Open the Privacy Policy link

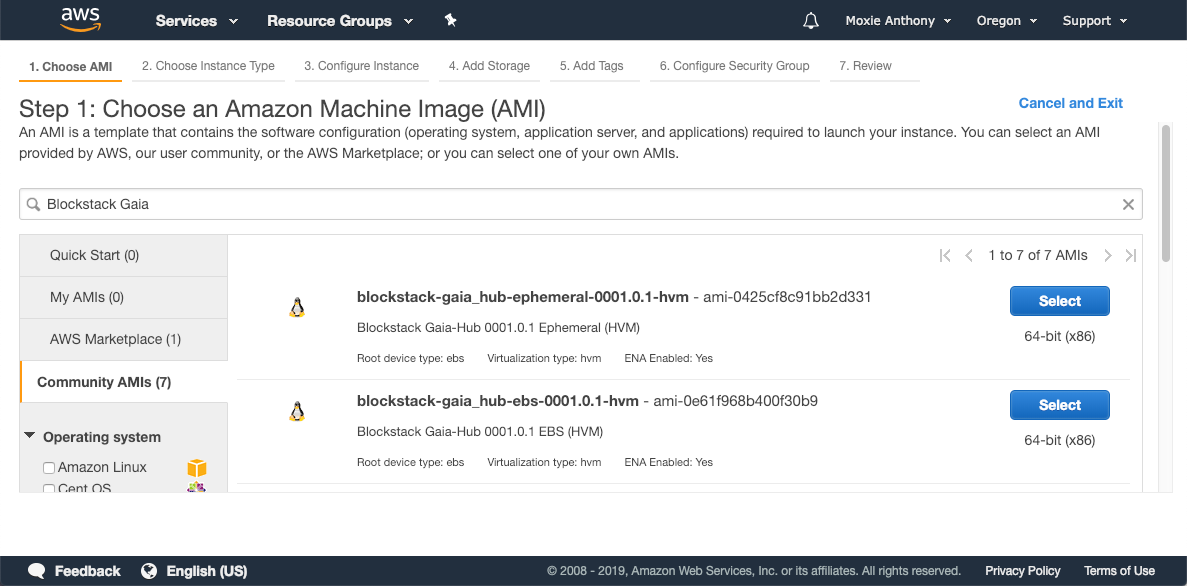point(1023,571)
